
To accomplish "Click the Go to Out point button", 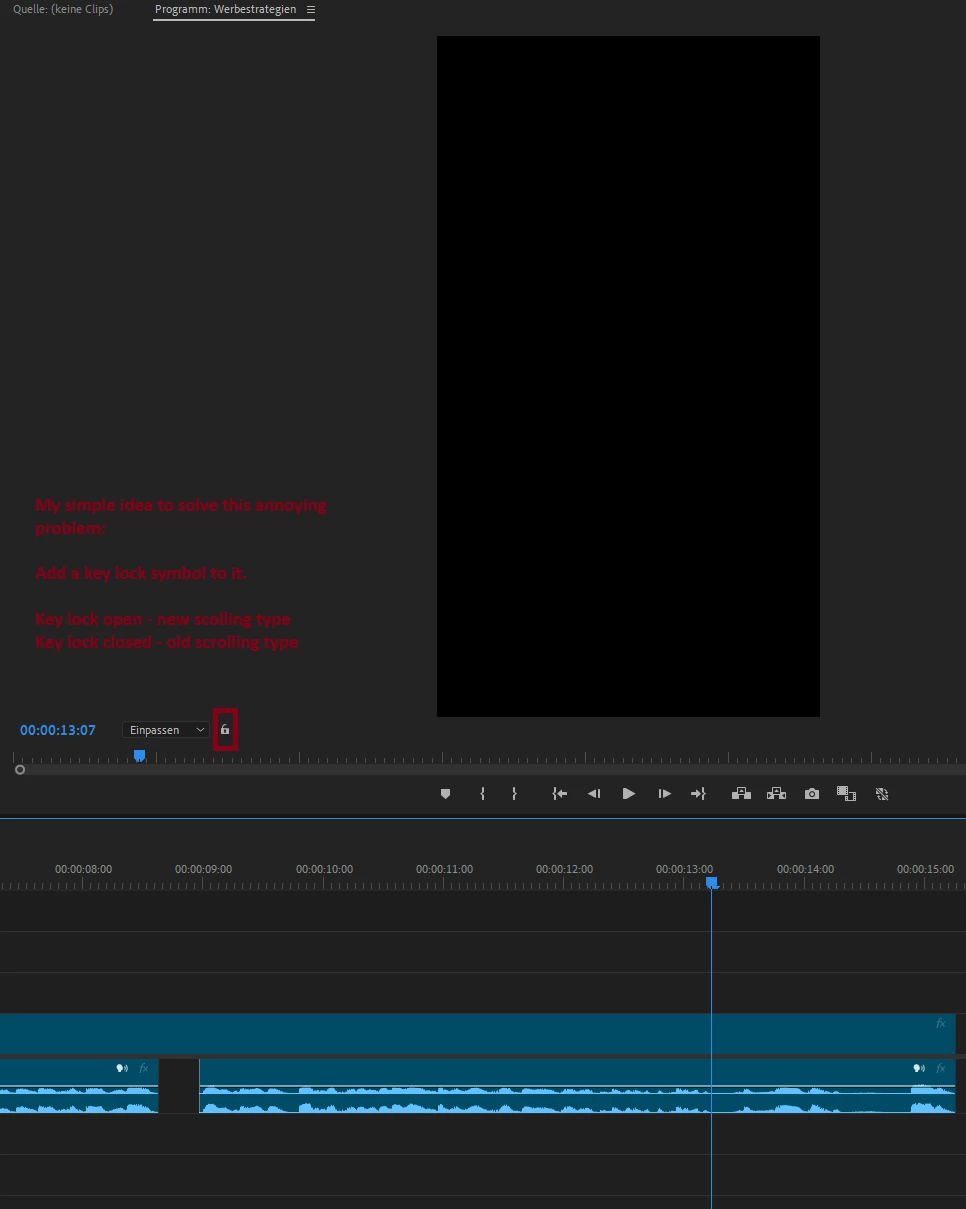I will pos(698,794).
